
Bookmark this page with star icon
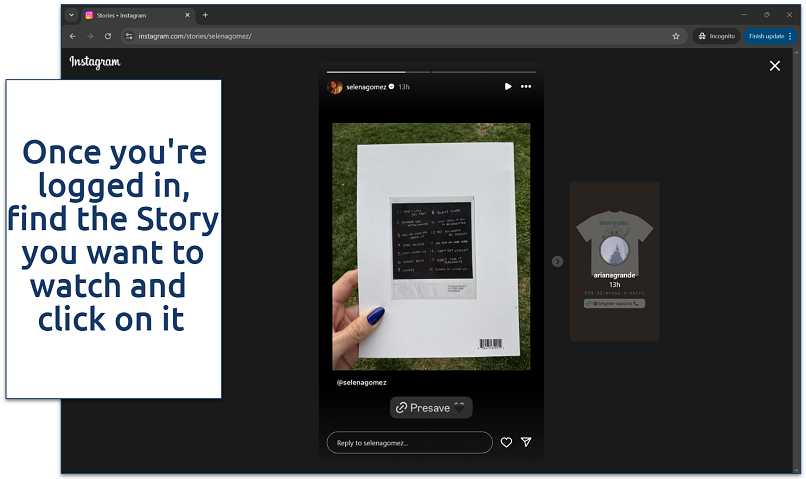[676, 36]
